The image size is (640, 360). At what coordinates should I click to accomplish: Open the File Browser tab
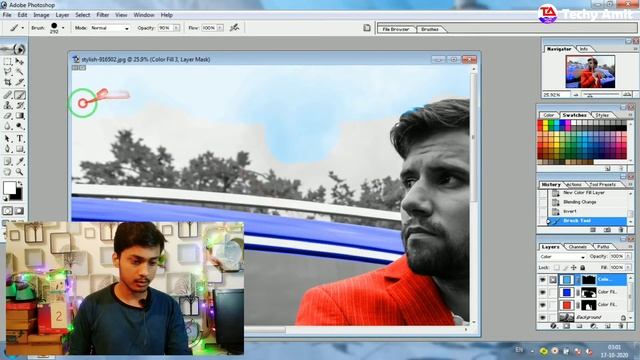[x=396, y=29]
